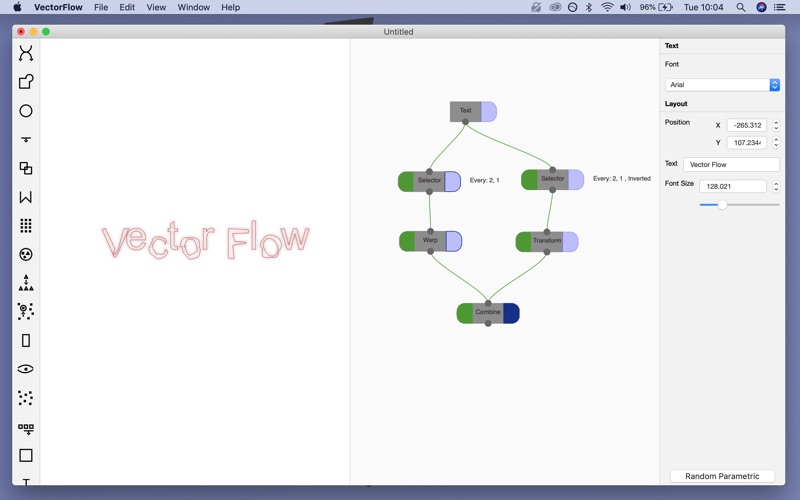This screenshot has height=500, width=800.
Task: Click the Every: 2, 1 , Inverted label
Action: click(x=621, y=179)
